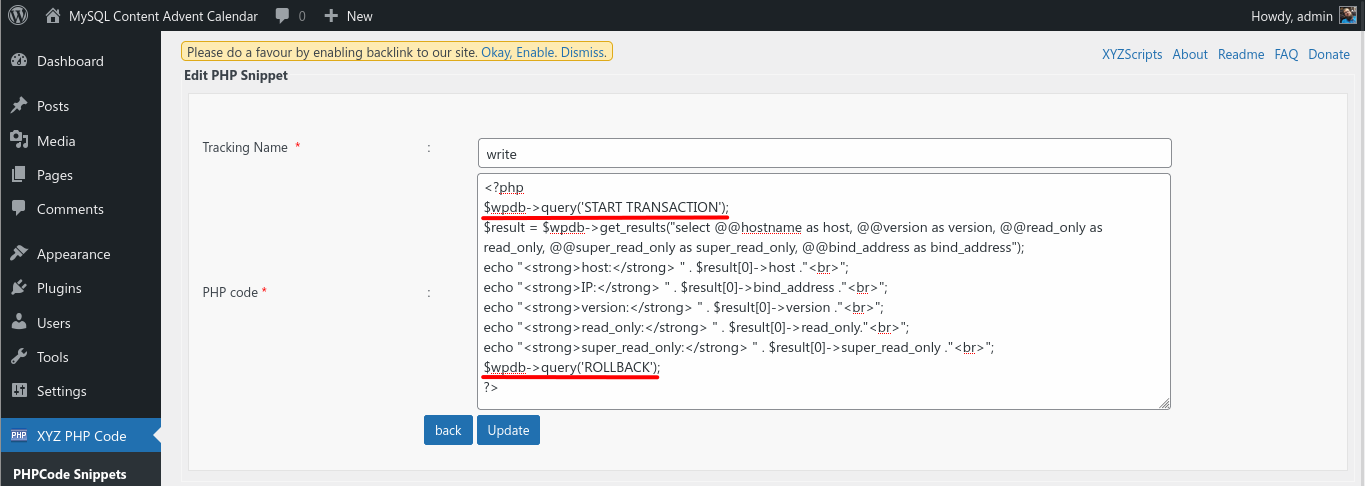Open About link

tap(1190, 54)
